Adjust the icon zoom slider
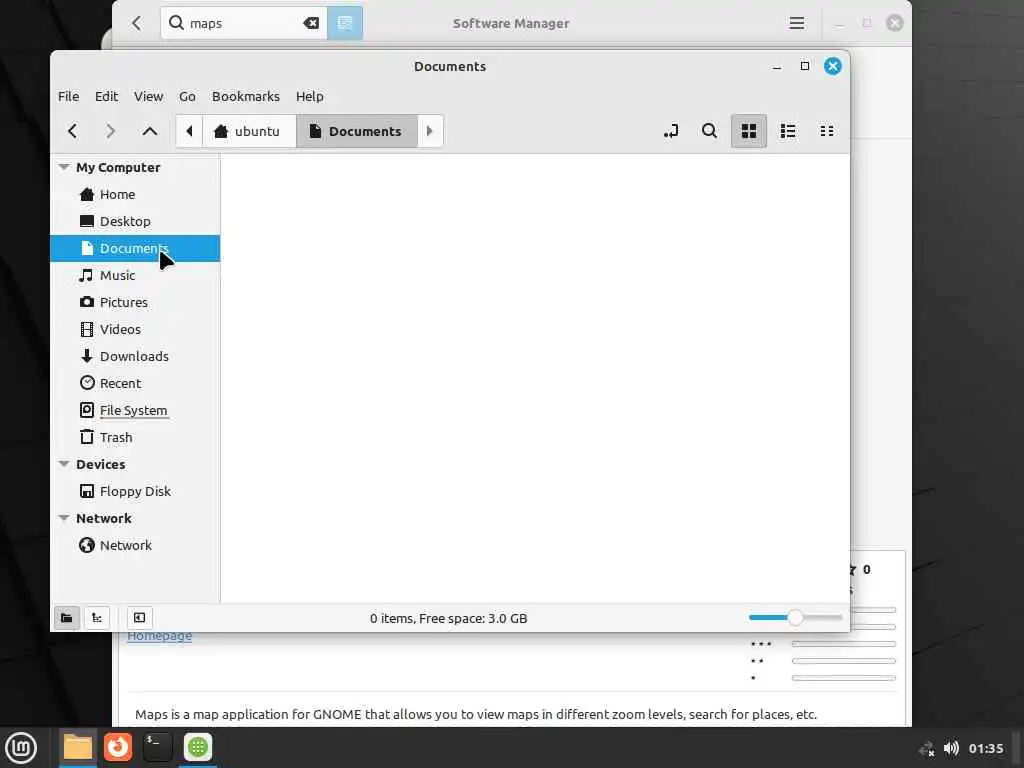Viewport: 1024px width, 768px height. tap(795, 618)
